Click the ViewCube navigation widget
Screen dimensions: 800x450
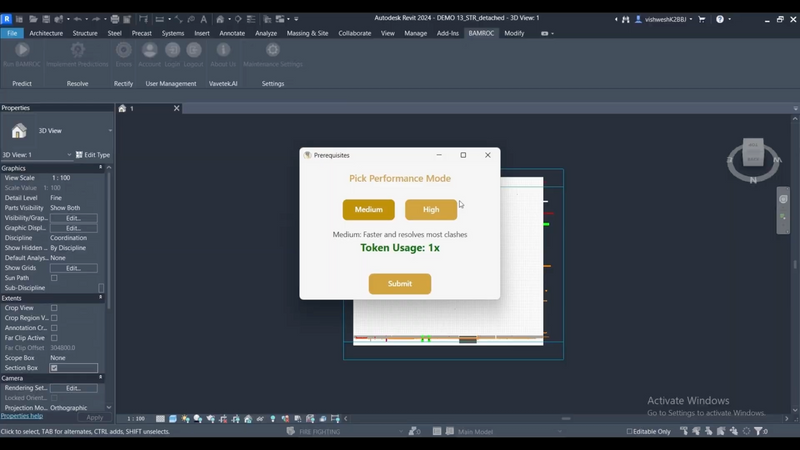pyautogui.click(x=753, y=160)
